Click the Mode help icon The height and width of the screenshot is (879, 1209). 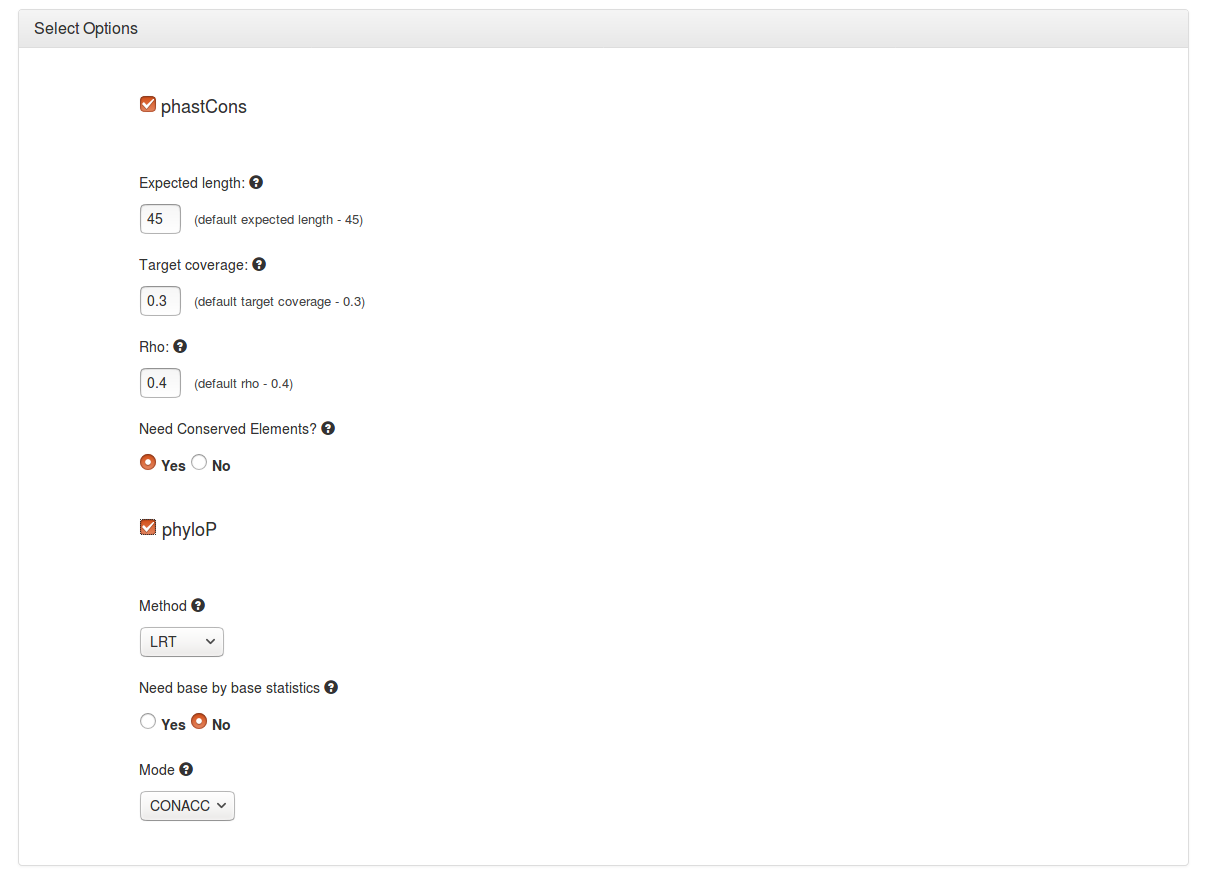186,769
